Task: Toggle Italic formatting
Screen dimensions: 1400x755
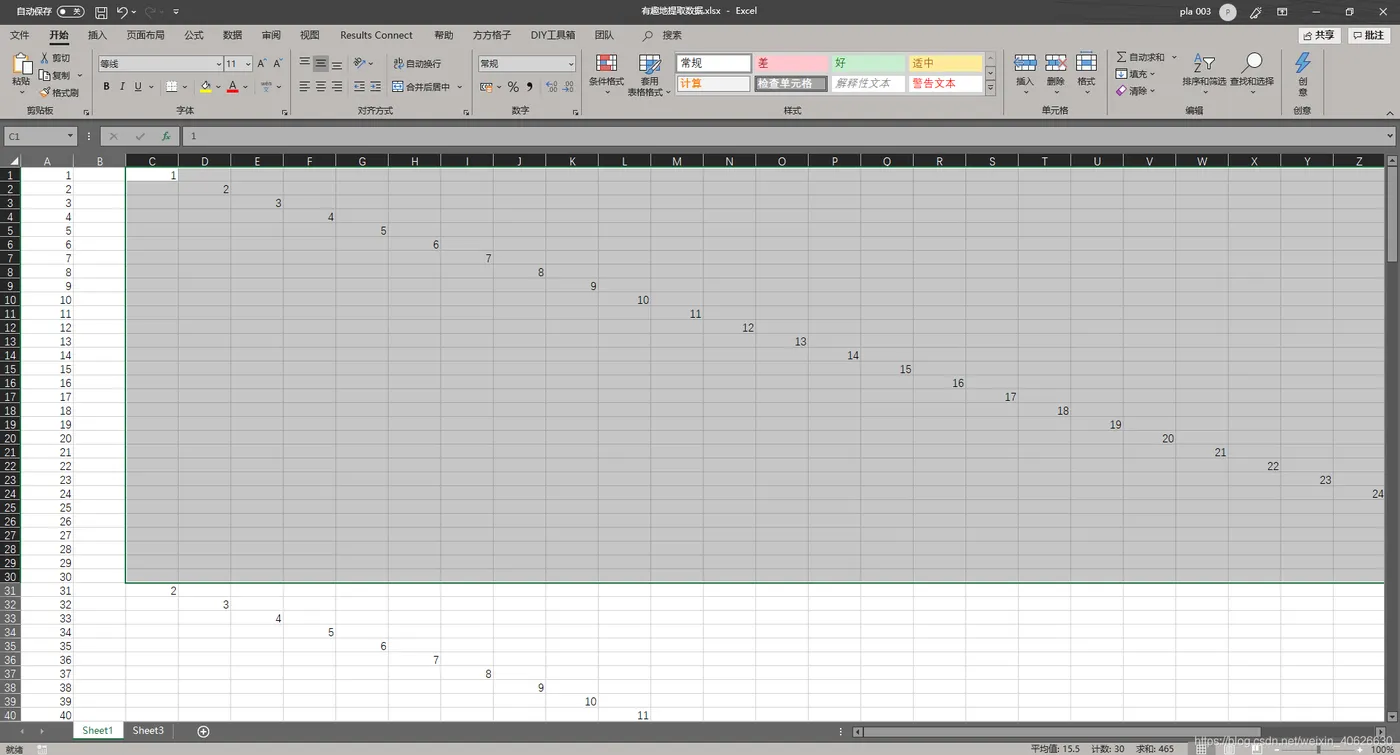Action: pyautogui.click(x=122, y=87)
